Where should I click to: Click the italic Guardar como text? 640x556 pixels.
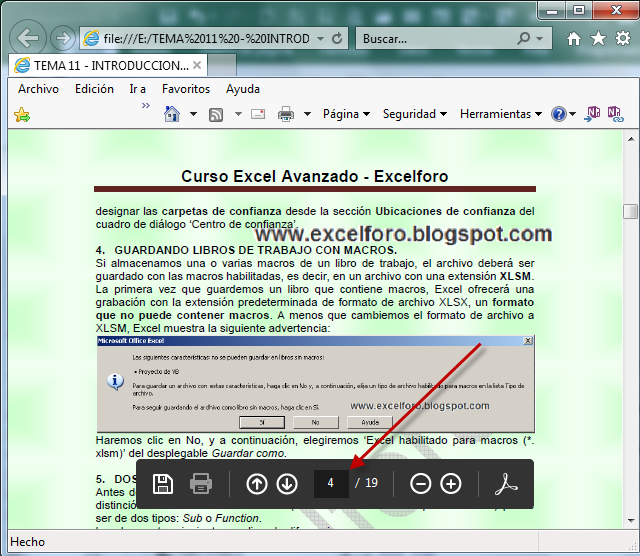(248, 453)
